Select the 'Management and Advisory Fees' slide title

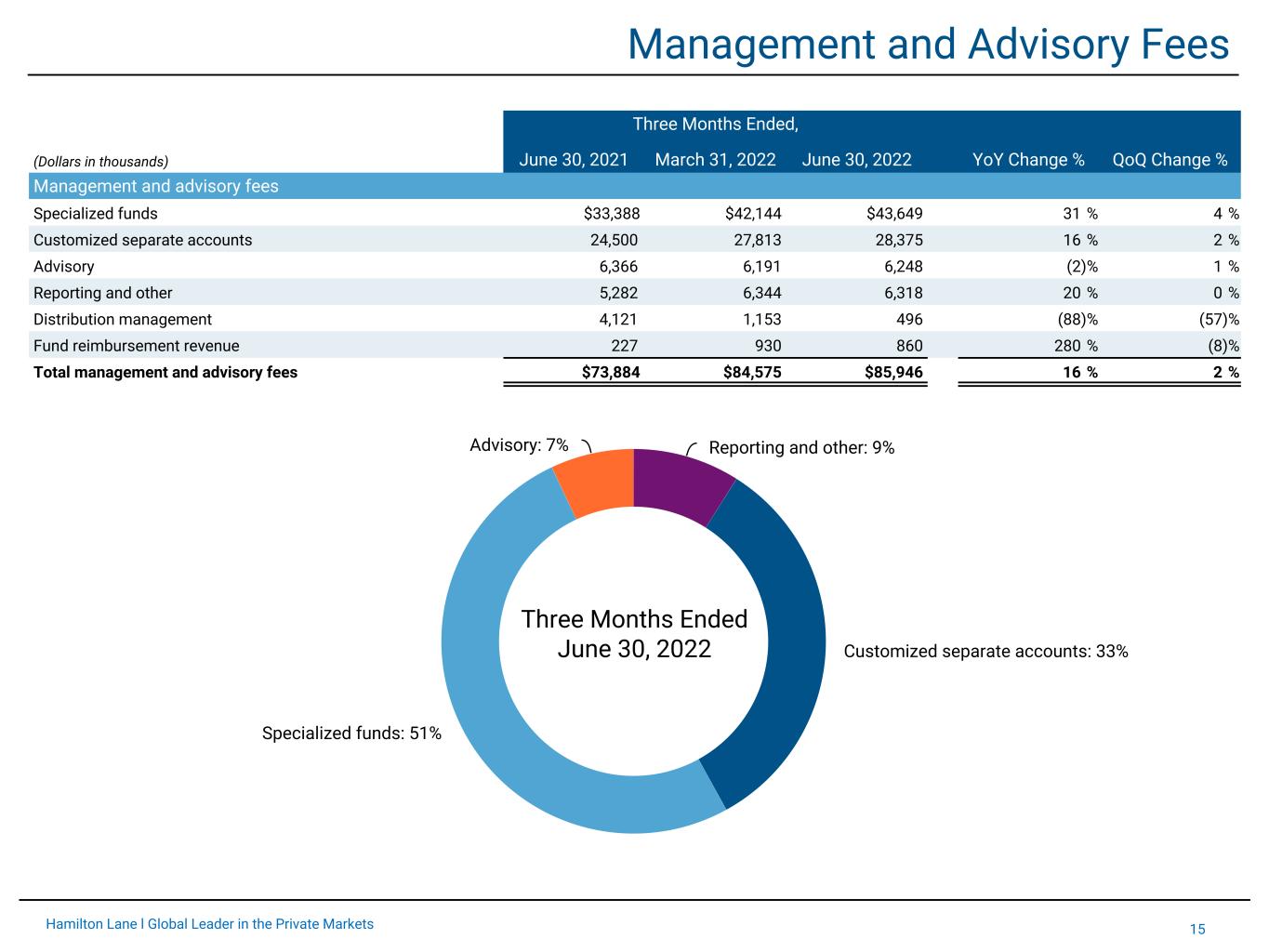(x=928, y=44)
